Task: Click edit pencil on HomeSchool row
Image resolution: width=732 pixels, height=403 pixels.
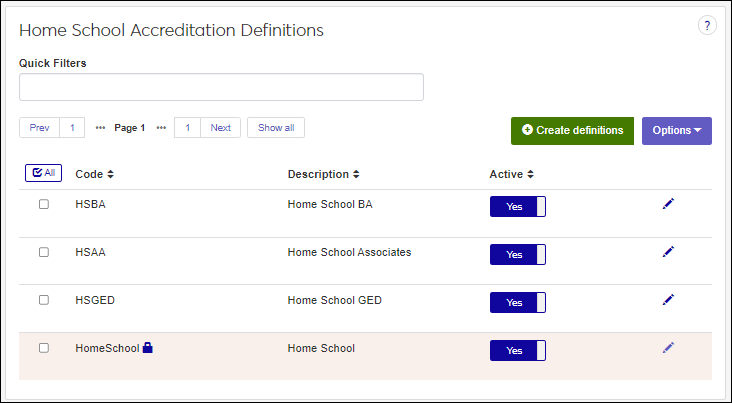Action: tap(668, 347)
